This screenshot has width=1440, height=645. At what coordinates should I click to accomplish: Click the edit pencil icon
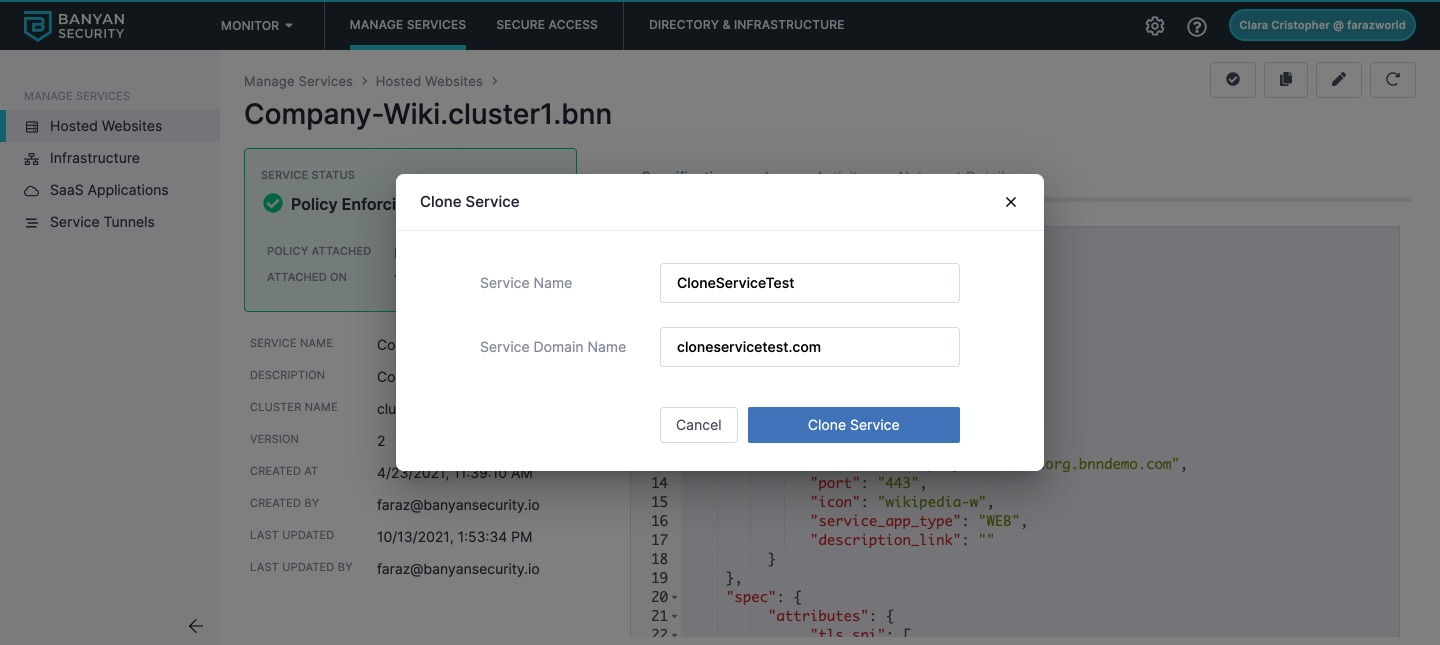tap(1339, 80)
